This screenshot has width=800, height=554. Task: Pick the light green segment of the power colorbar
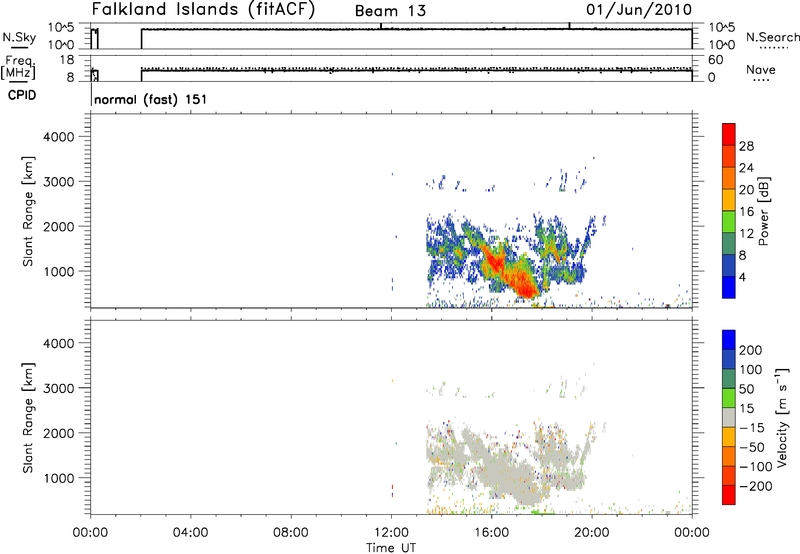729,221
